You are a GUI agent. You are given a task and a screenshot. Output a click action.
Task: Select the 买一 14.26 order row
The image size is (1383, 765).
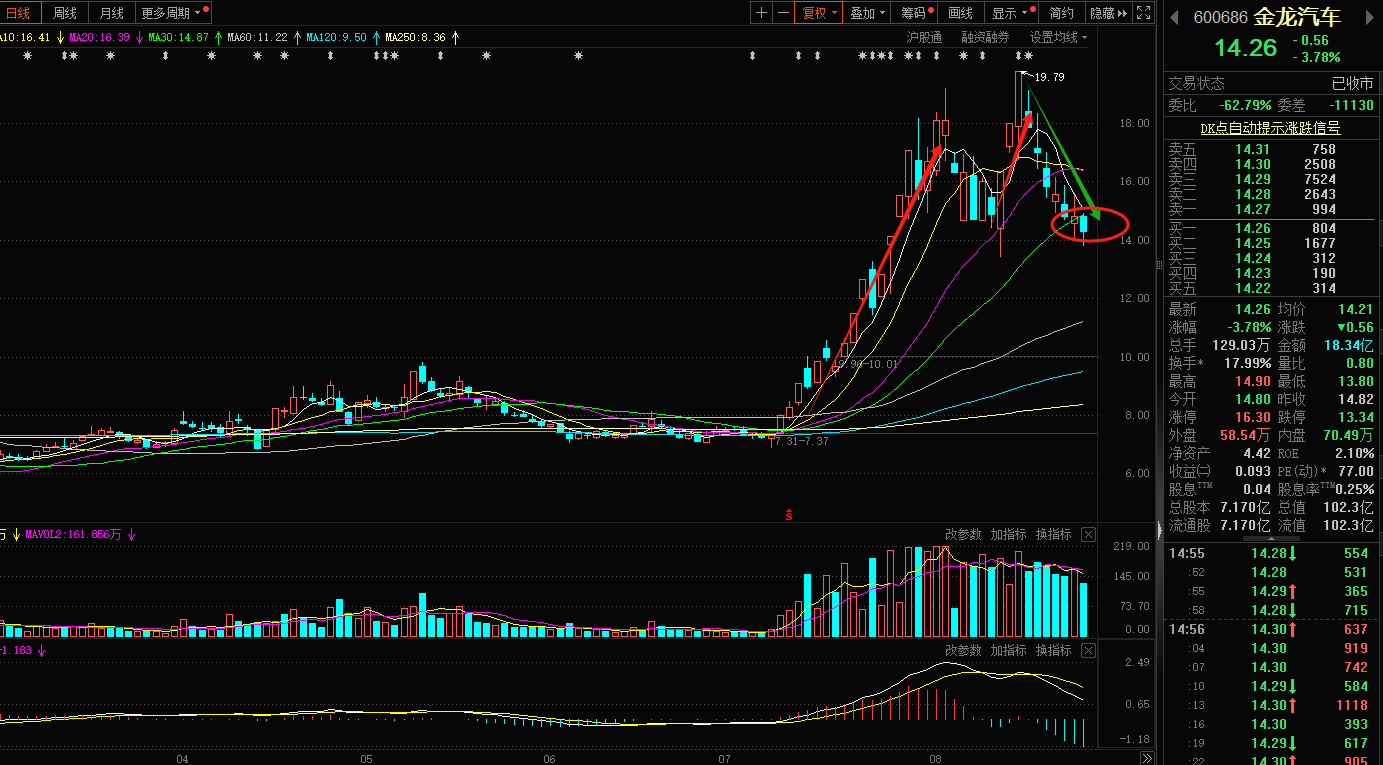pos(1270,228)
